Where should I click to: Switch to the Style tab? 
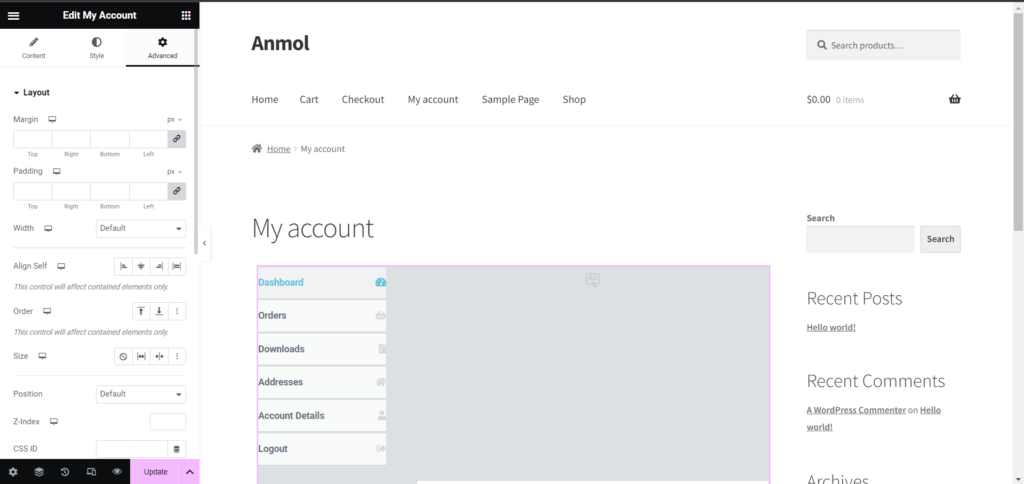pos(97,48)
